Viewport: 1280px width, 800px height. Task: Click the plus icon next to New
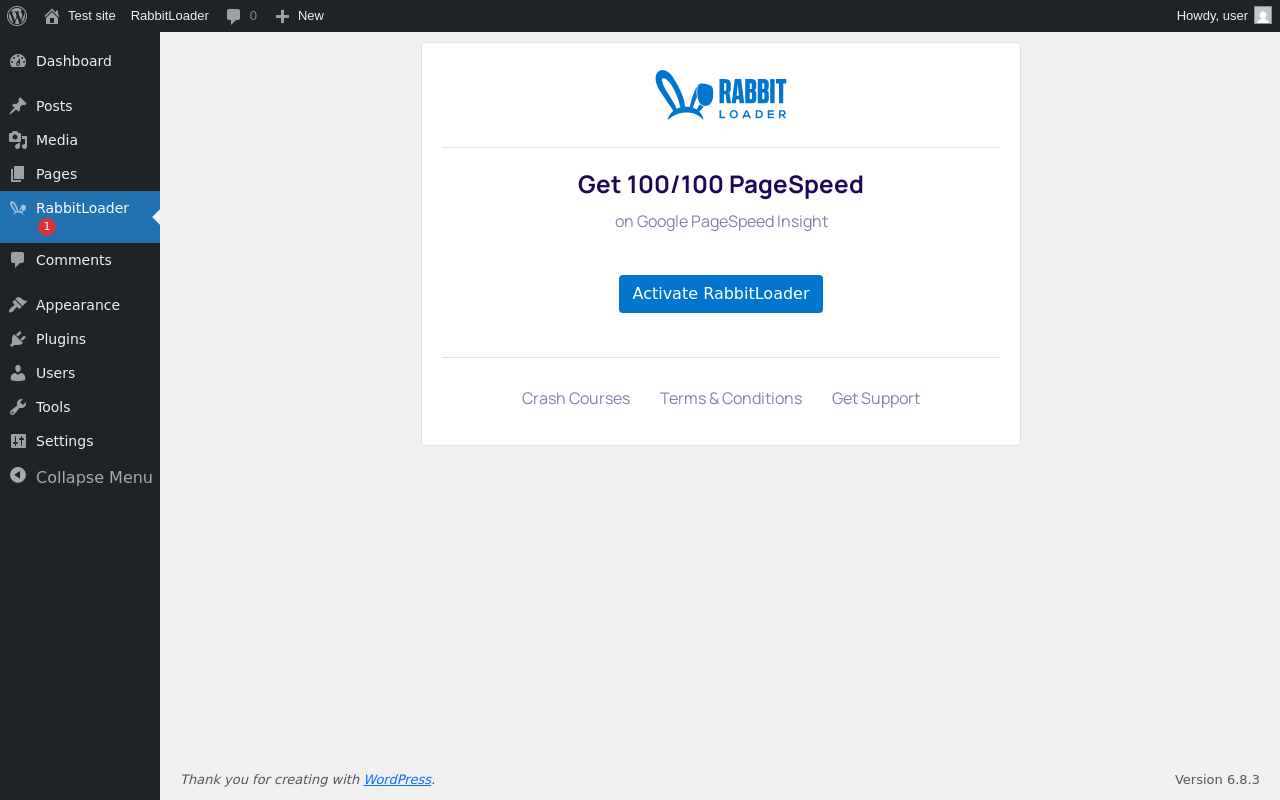click(x=282, y=16)
